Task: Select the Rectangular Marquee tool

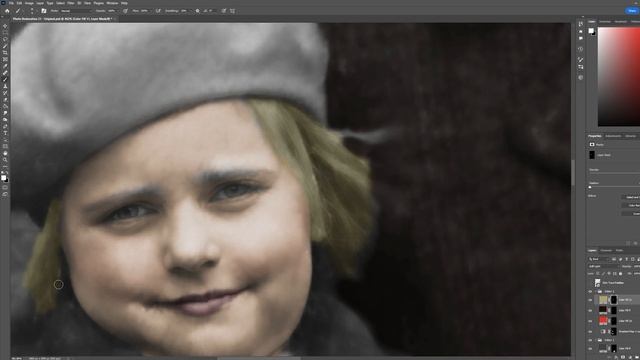Action: tap(5, 33)
